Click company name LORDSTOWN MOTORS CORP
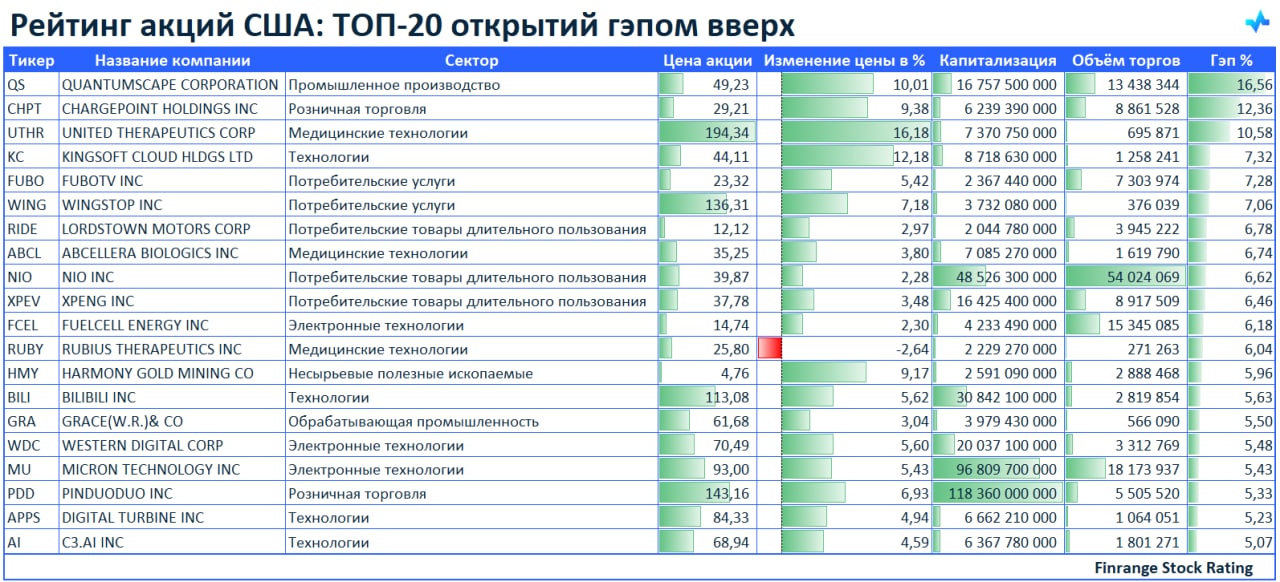The width and height of the screenshot is (1280, 582). [156, 229]
